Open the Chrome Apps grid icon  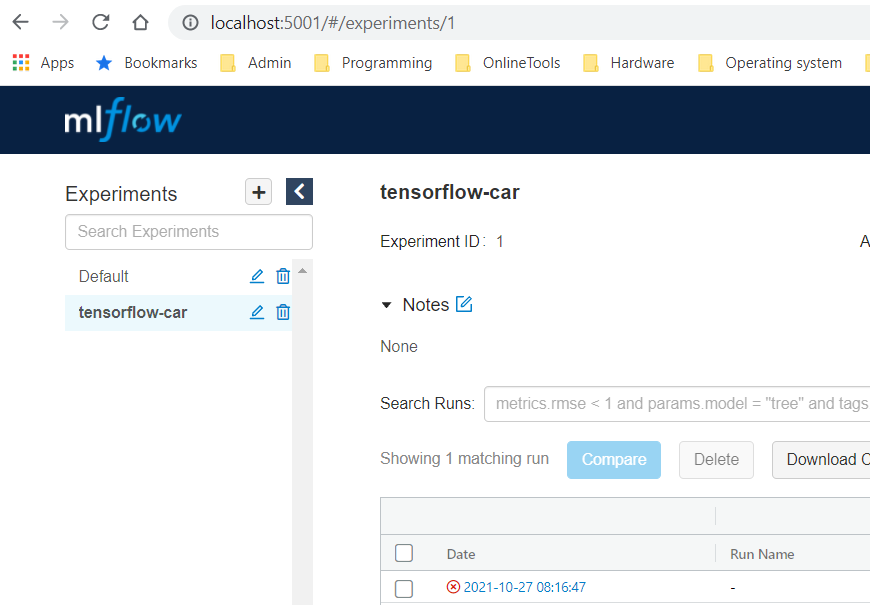tap(20, 62)
